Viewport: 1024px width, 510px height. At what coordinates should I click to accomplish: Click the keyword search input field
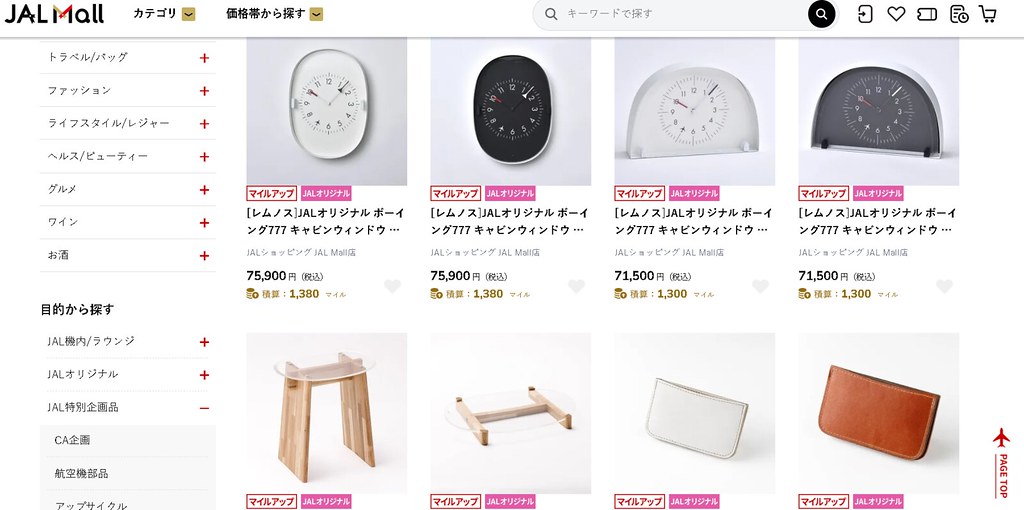point(682,14)
